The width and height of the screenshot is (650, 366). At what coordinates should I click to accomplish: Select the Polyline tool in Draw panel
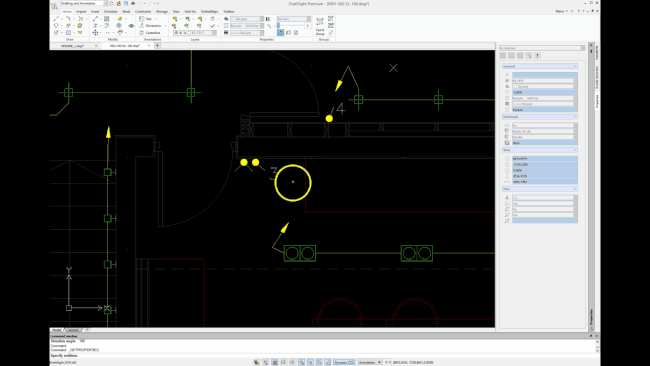pyautogui.click(x=68, y=19)
